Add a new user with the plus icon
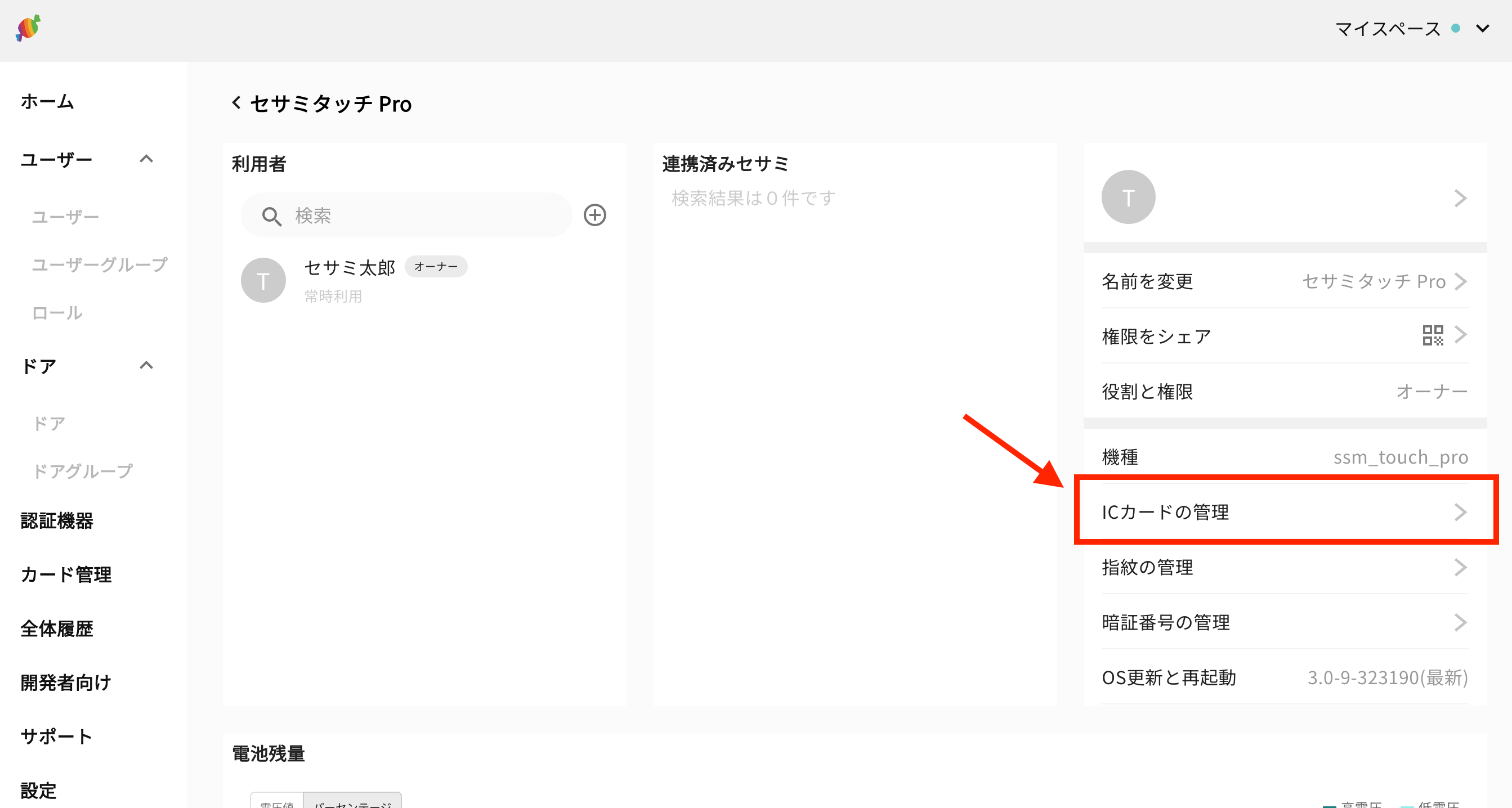 pyautogui.click(x=594, y=215)
